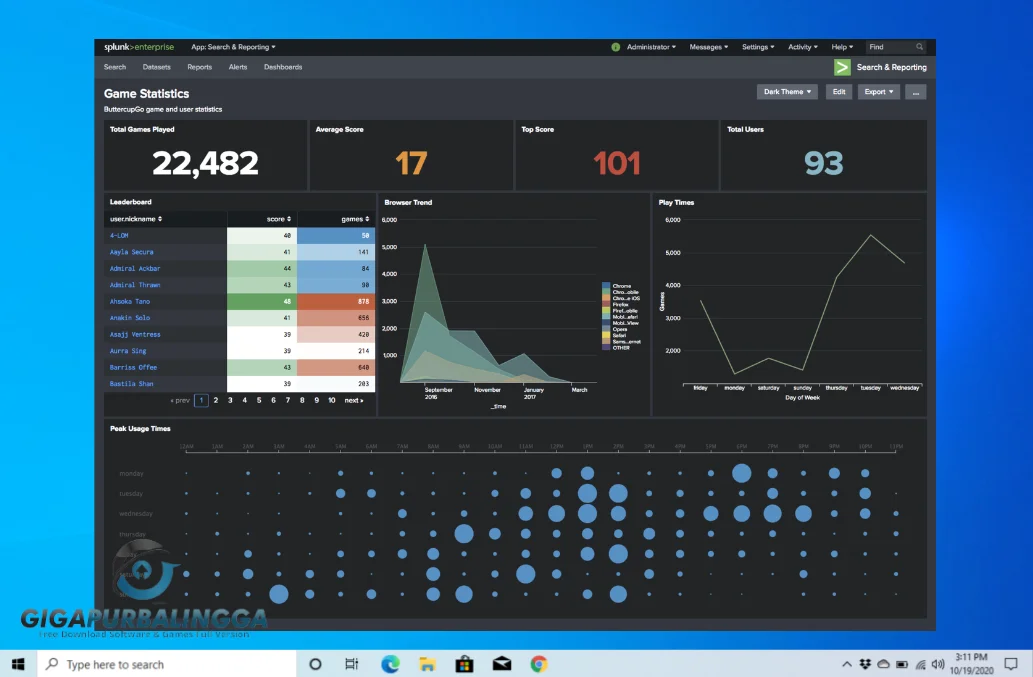Open the Dark Theme dropdown

(787, 91)
